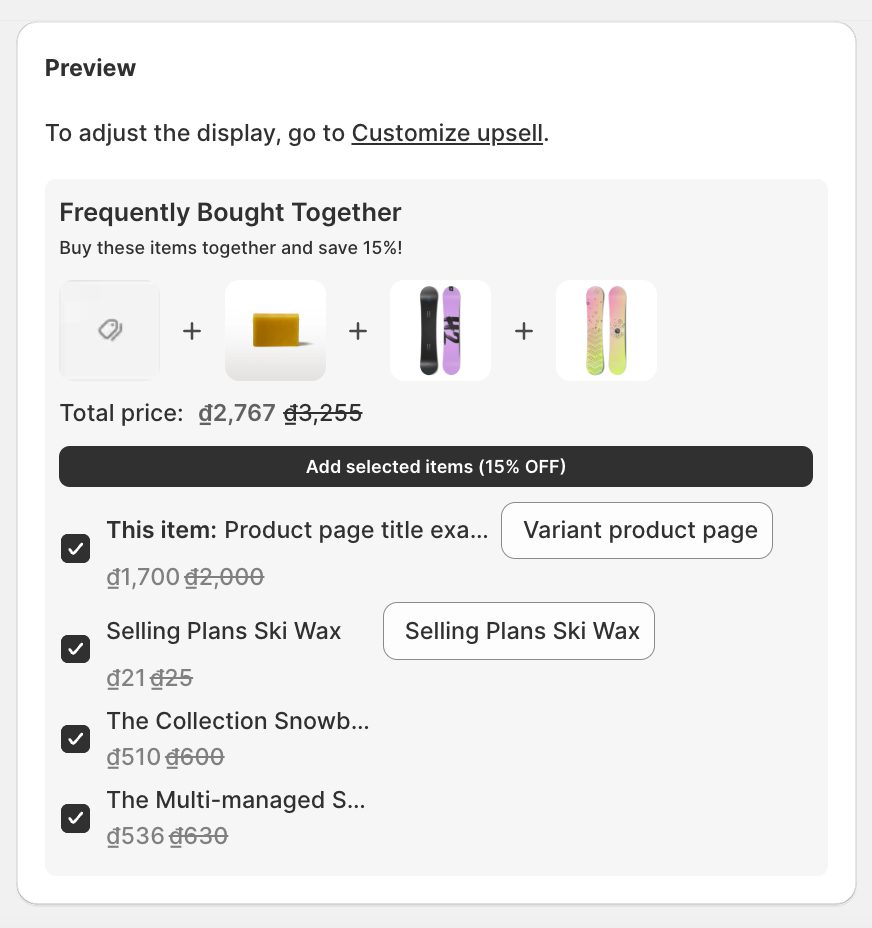Uncheck the Selling Plans Ski Wax checkbox
Viewport: 872px width, 928px height.
click(x=76, y=649)
